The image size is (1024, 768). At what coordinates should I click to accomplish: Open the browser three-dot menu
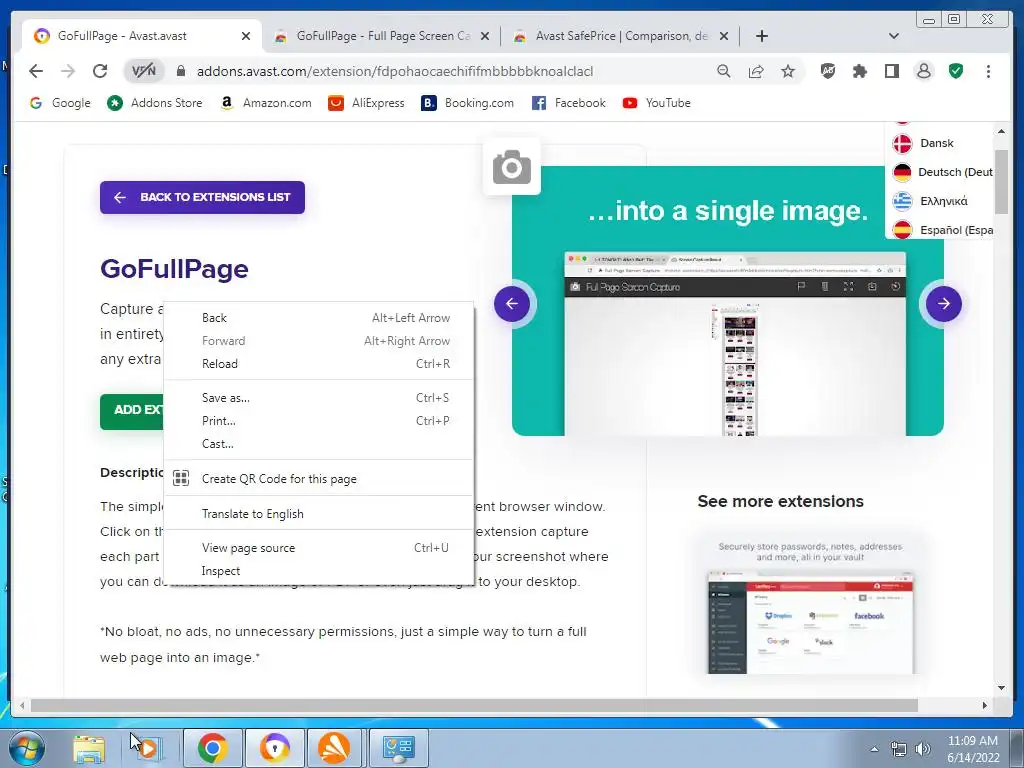988,71
